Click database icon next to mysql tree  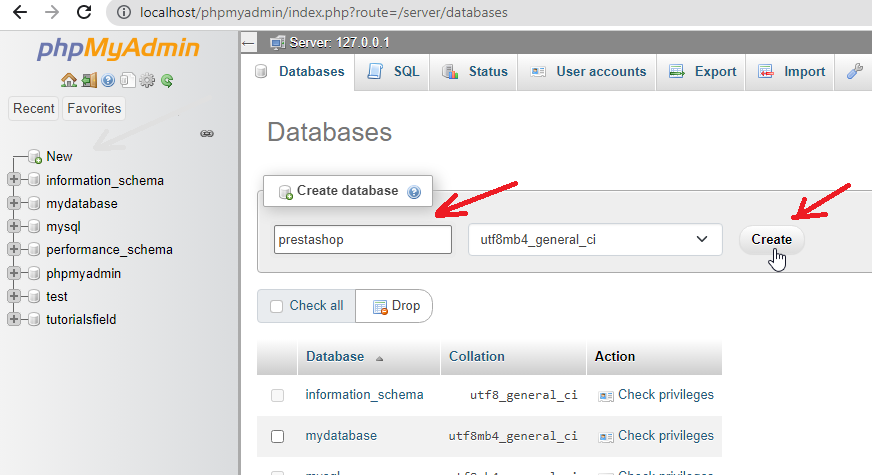34,226
